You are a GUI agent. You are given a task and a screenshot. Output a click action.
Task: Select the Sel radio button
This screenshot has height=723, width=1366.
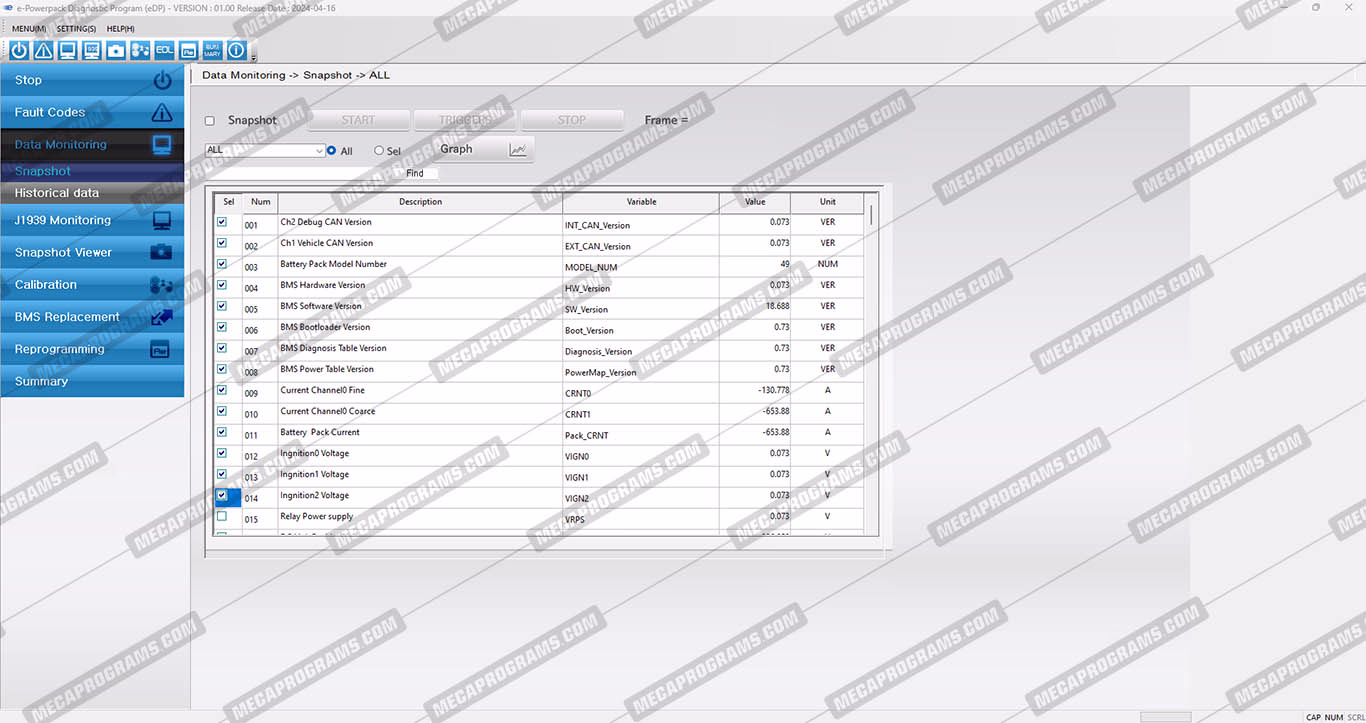click(x=379, y=151)
